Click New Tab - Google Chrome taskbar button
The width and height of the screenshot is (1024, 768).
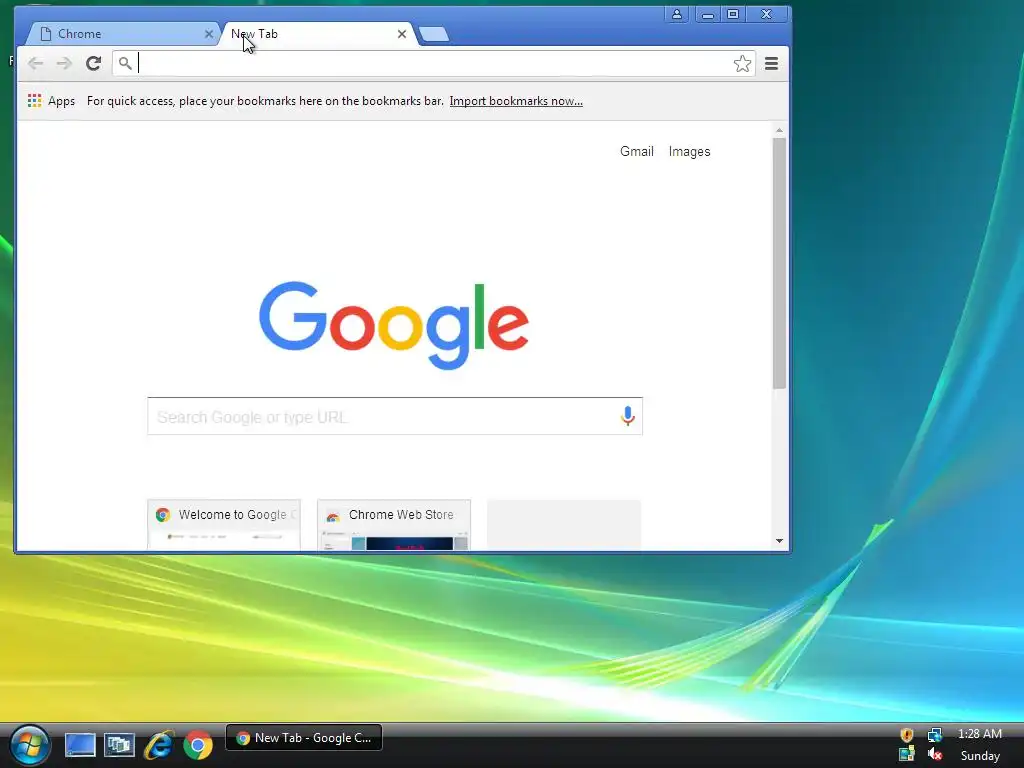coord(304,738)
